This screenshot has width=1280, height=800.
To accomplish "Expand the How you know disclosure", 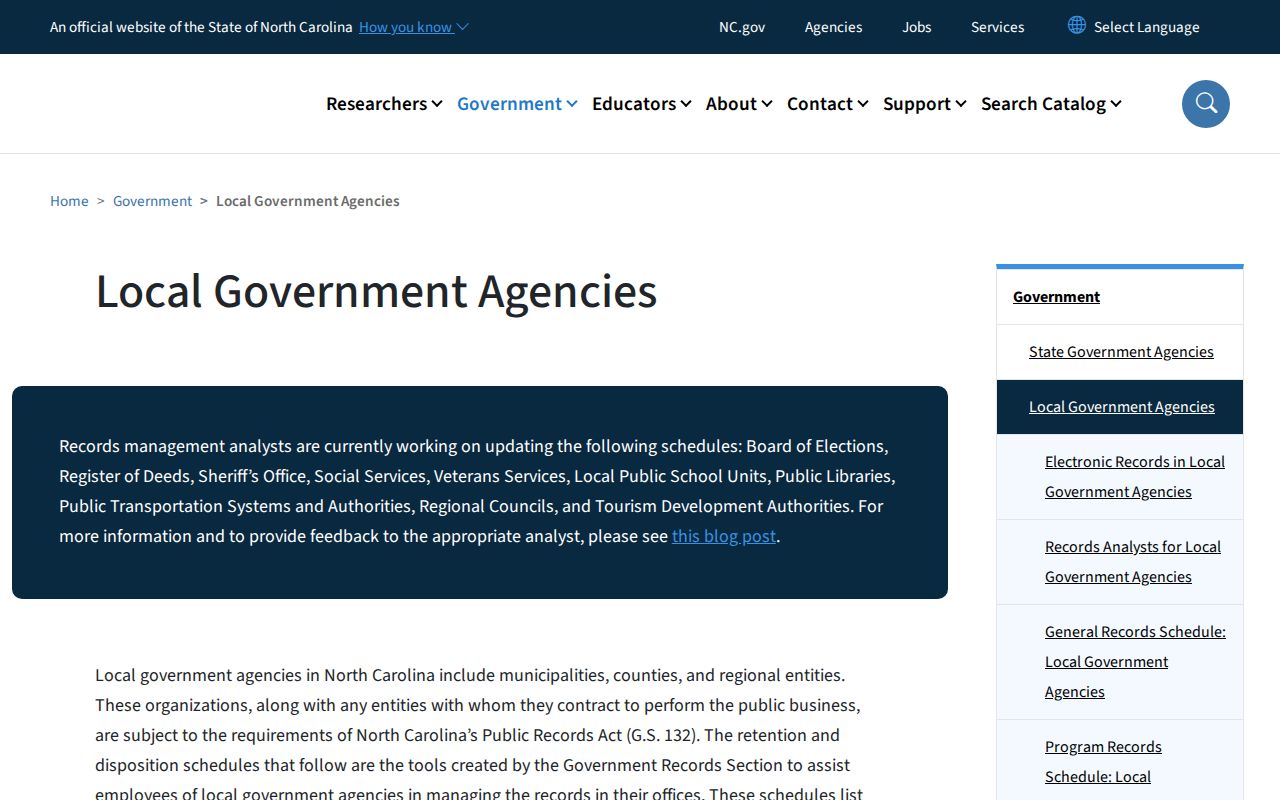I will pyautogui.click(x=413, y=27).
